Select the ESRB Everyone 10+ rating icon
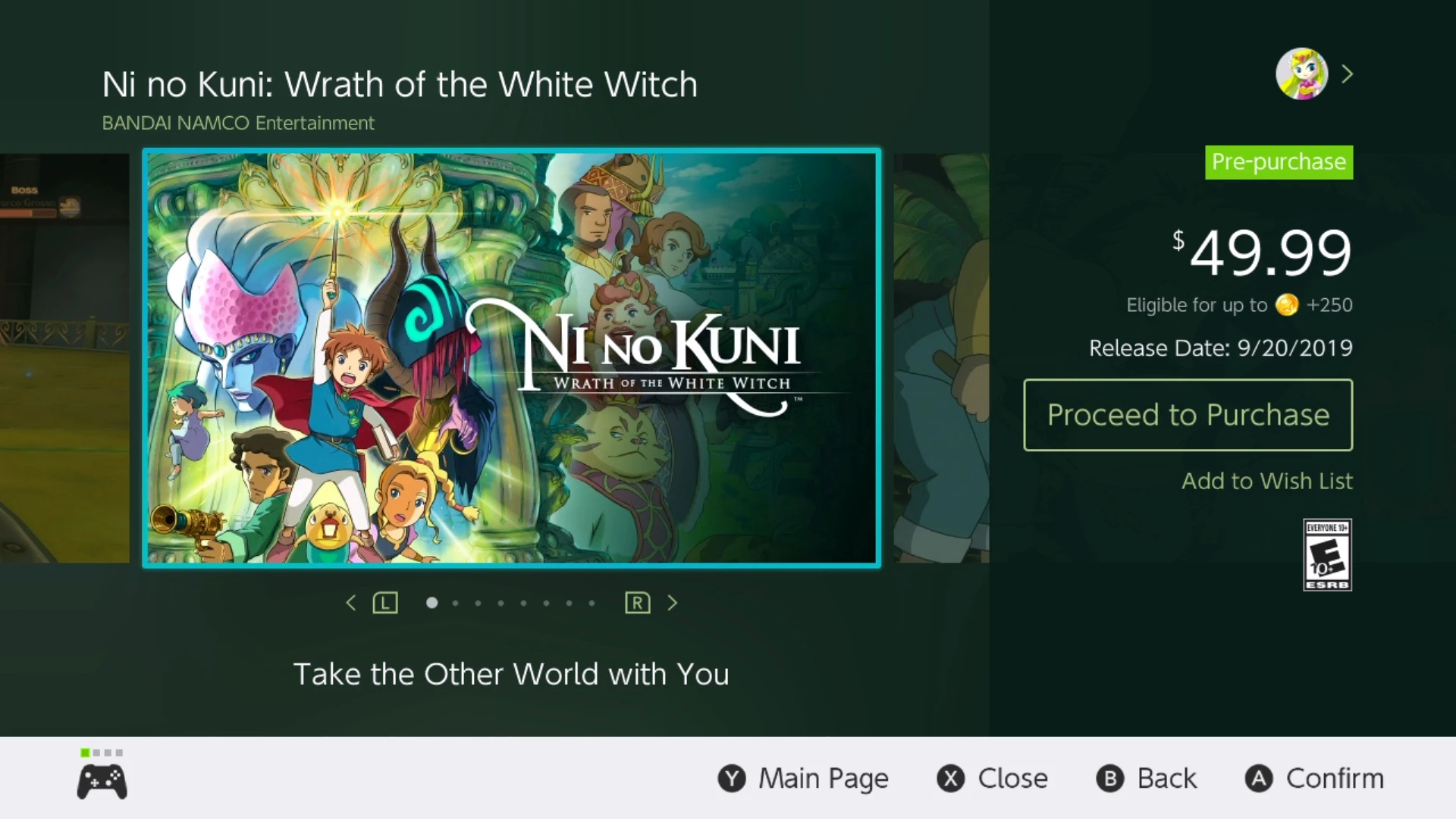Image resolution: width=1456 pixels, height=819 pixels. tap(1327, 554)
